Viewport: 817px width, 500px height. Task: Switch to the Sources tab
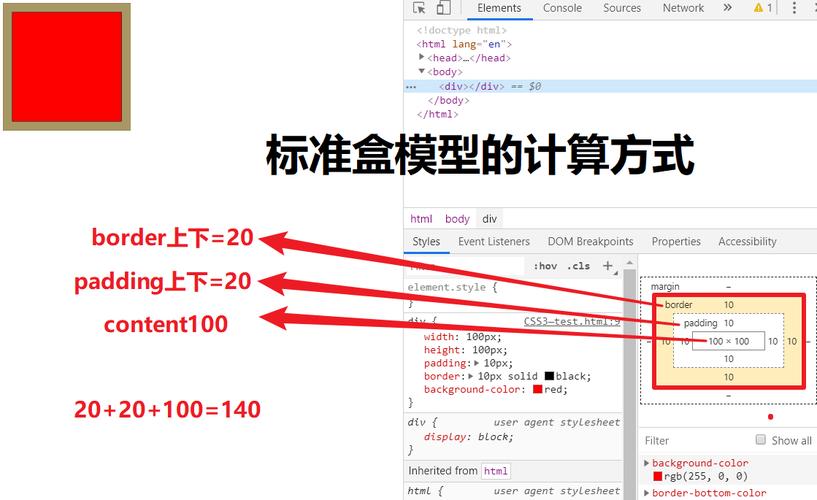tap(622, 8)
